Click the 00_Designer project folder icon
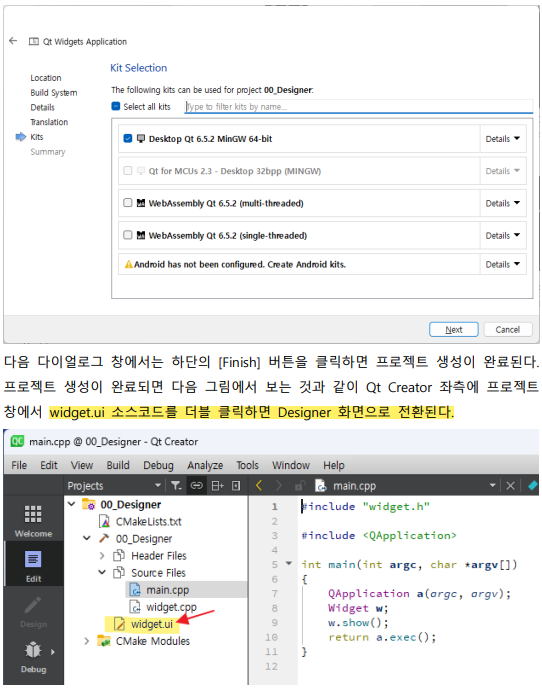542x693 pixels. click(89, 504)
